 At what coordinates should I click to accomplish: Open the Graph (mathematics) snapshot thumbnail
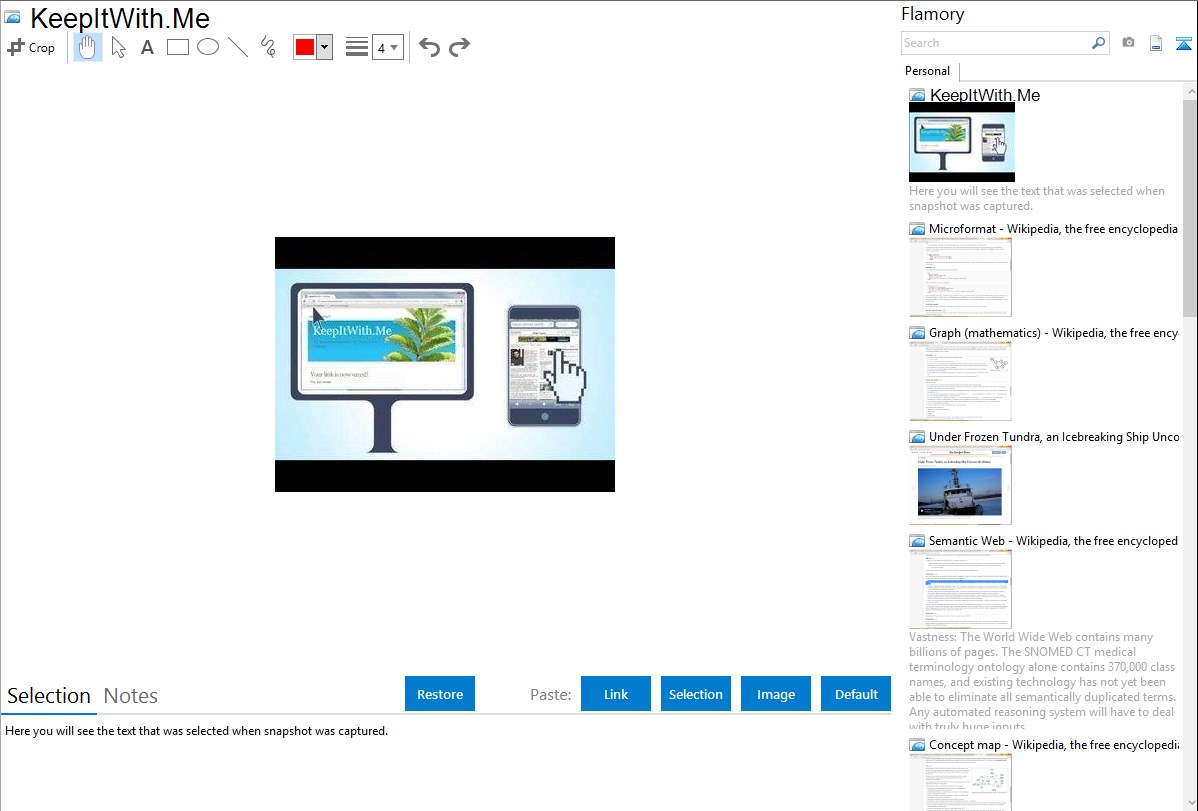960,381
